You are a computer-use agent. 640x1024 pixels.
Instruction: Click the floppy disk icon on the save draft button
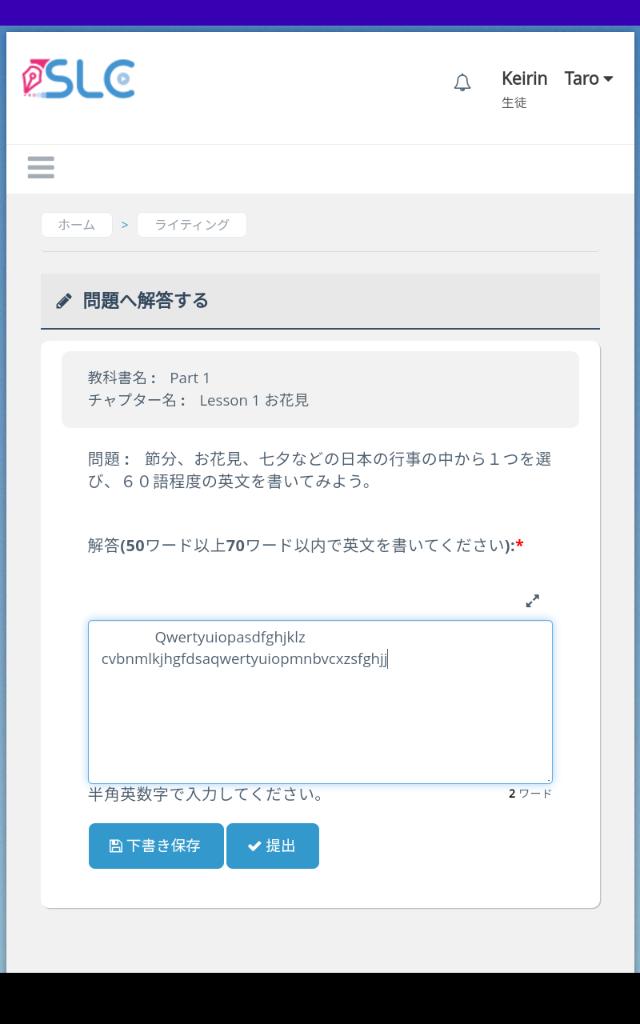click(x=116, y=846)
